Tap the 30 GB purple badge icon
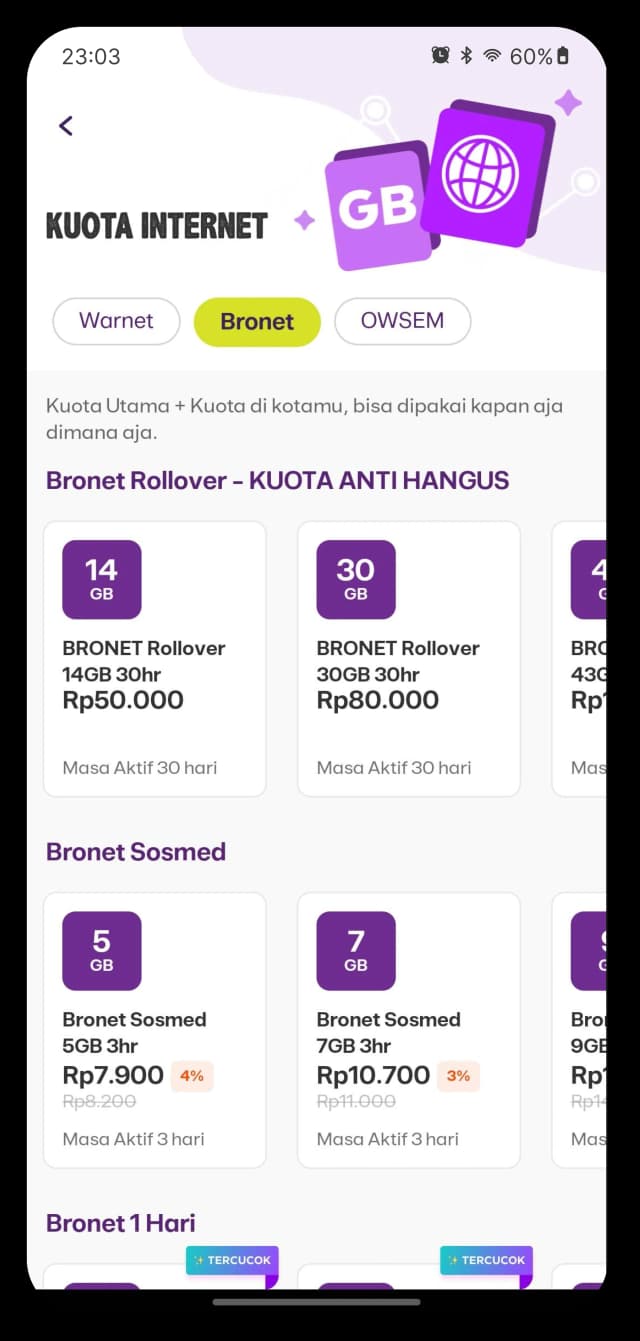Screen dimensions: 640x1341 point(356,580)
